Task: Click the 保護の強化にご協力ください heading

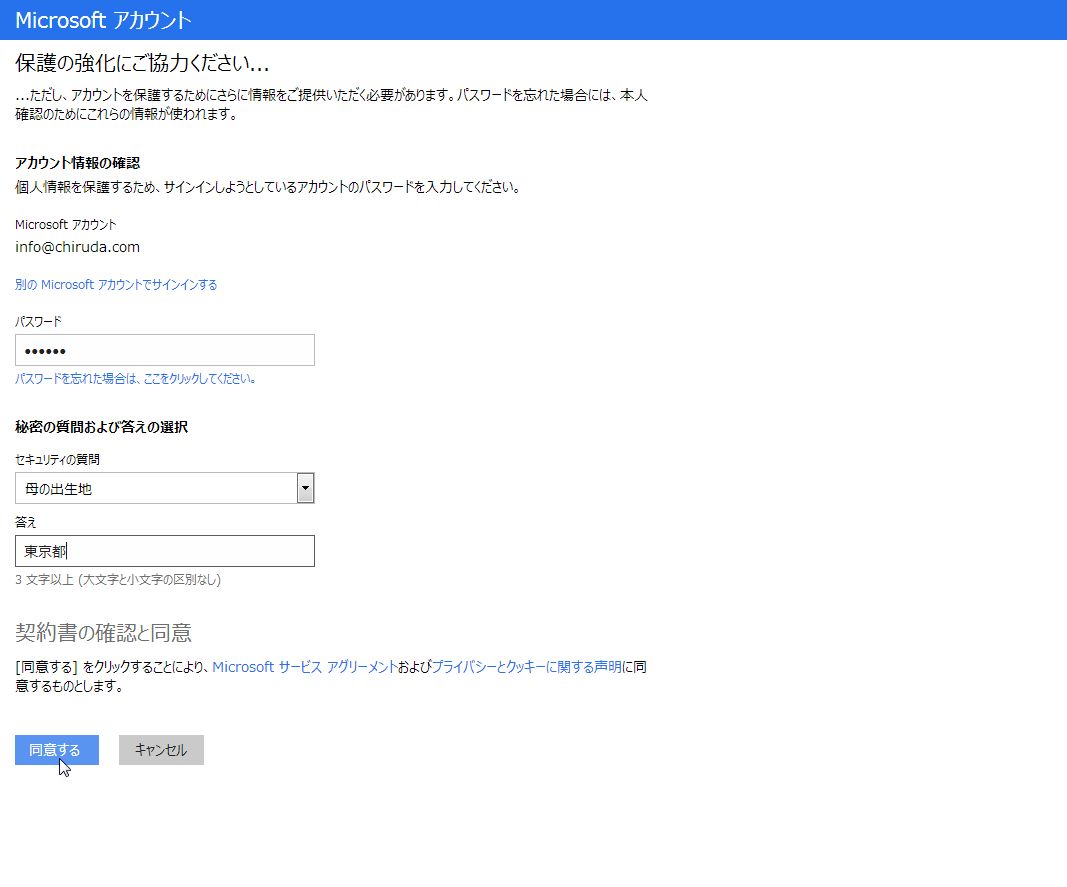Action: tap(142, 63)
